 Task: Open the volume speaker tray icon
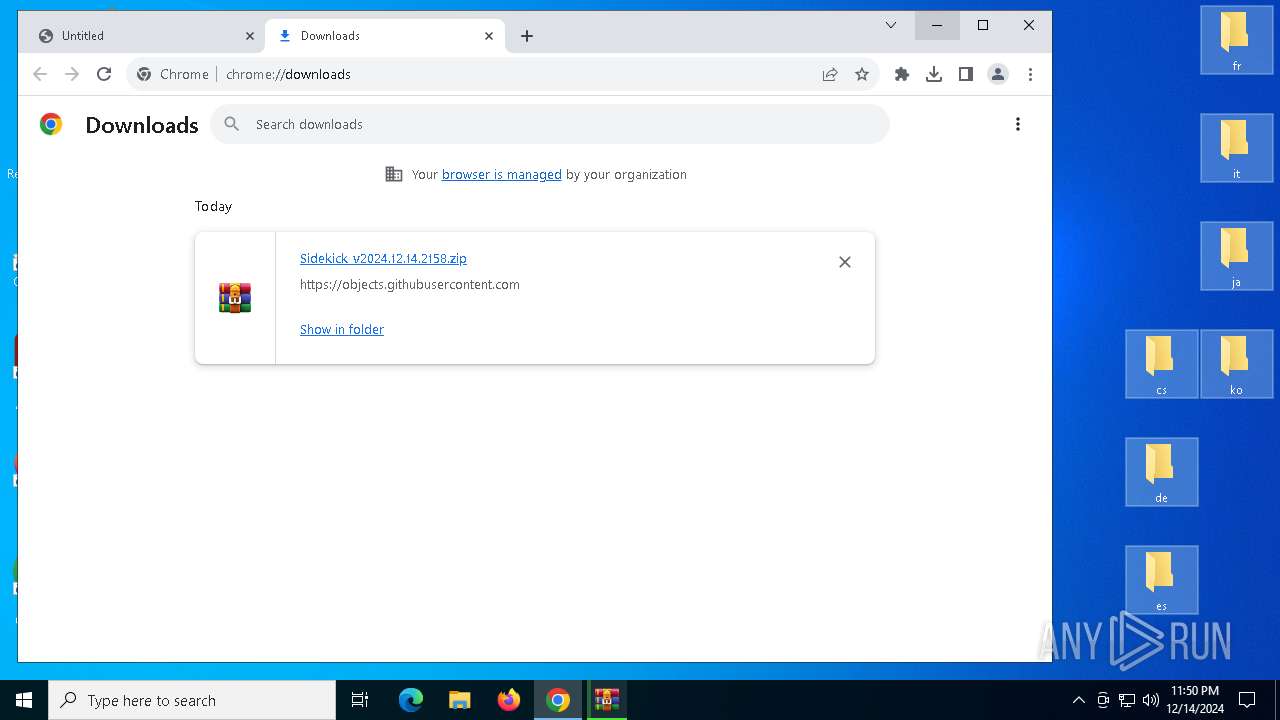pos(1151,700)
